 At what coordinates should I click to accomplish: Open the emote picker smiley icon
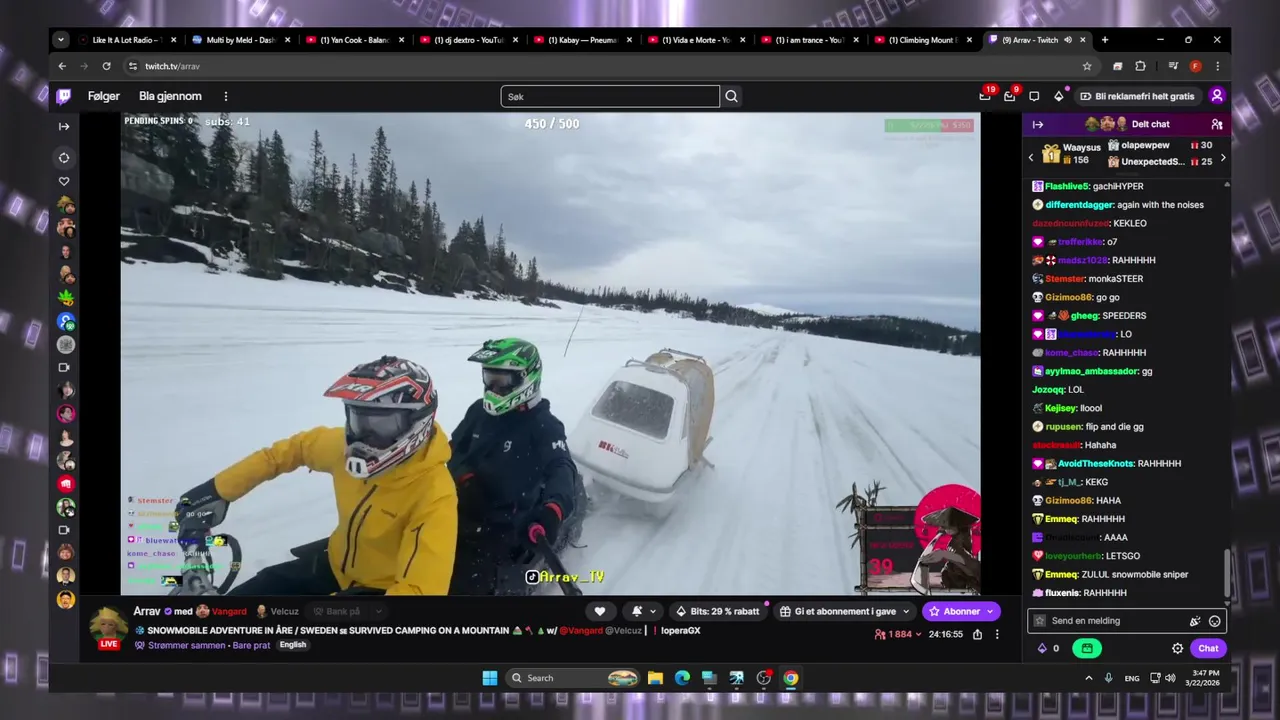(1215, 621)
